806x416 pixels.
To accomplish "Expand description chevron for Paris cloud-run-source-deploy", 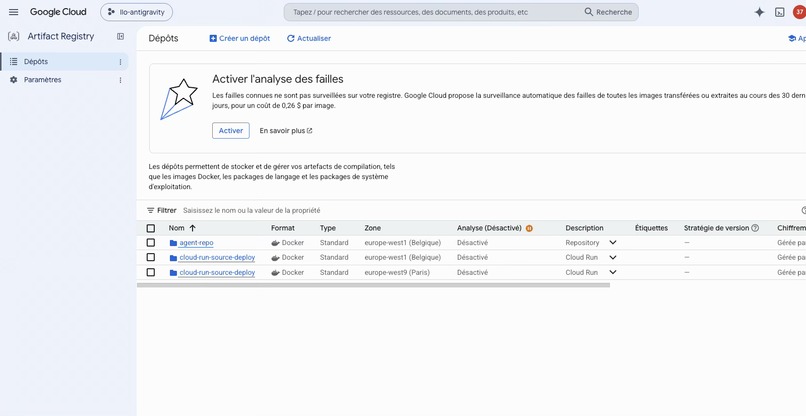I will pos(613,272).
